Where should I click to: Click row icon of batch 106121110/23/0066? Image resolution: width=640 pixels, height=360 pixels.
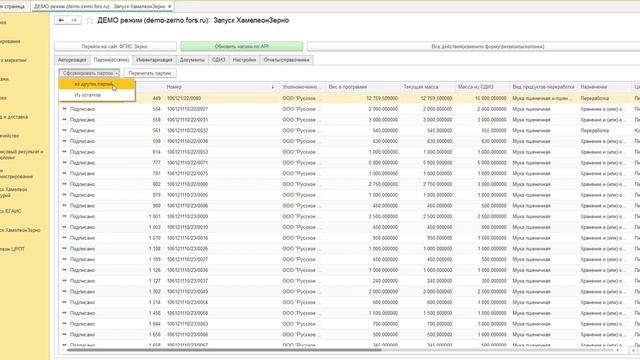click(x=64, y=334)
